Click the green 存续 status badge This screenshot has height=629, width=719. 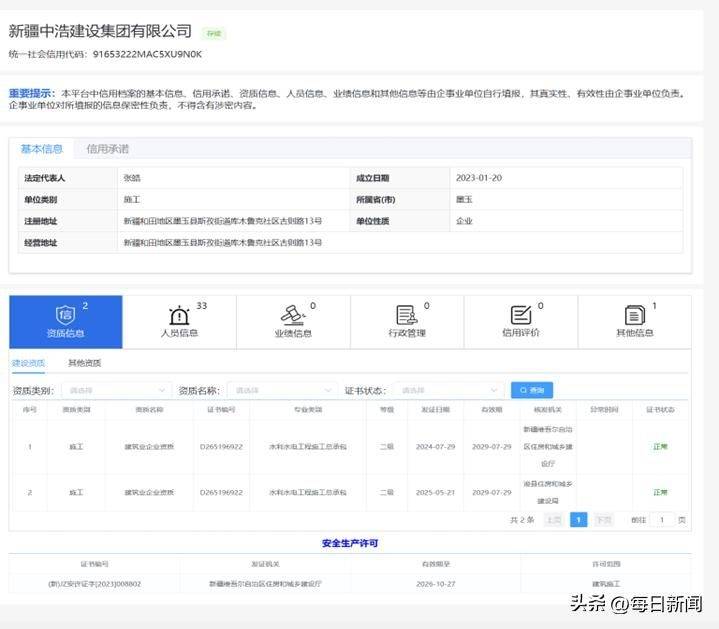(213, 33)
